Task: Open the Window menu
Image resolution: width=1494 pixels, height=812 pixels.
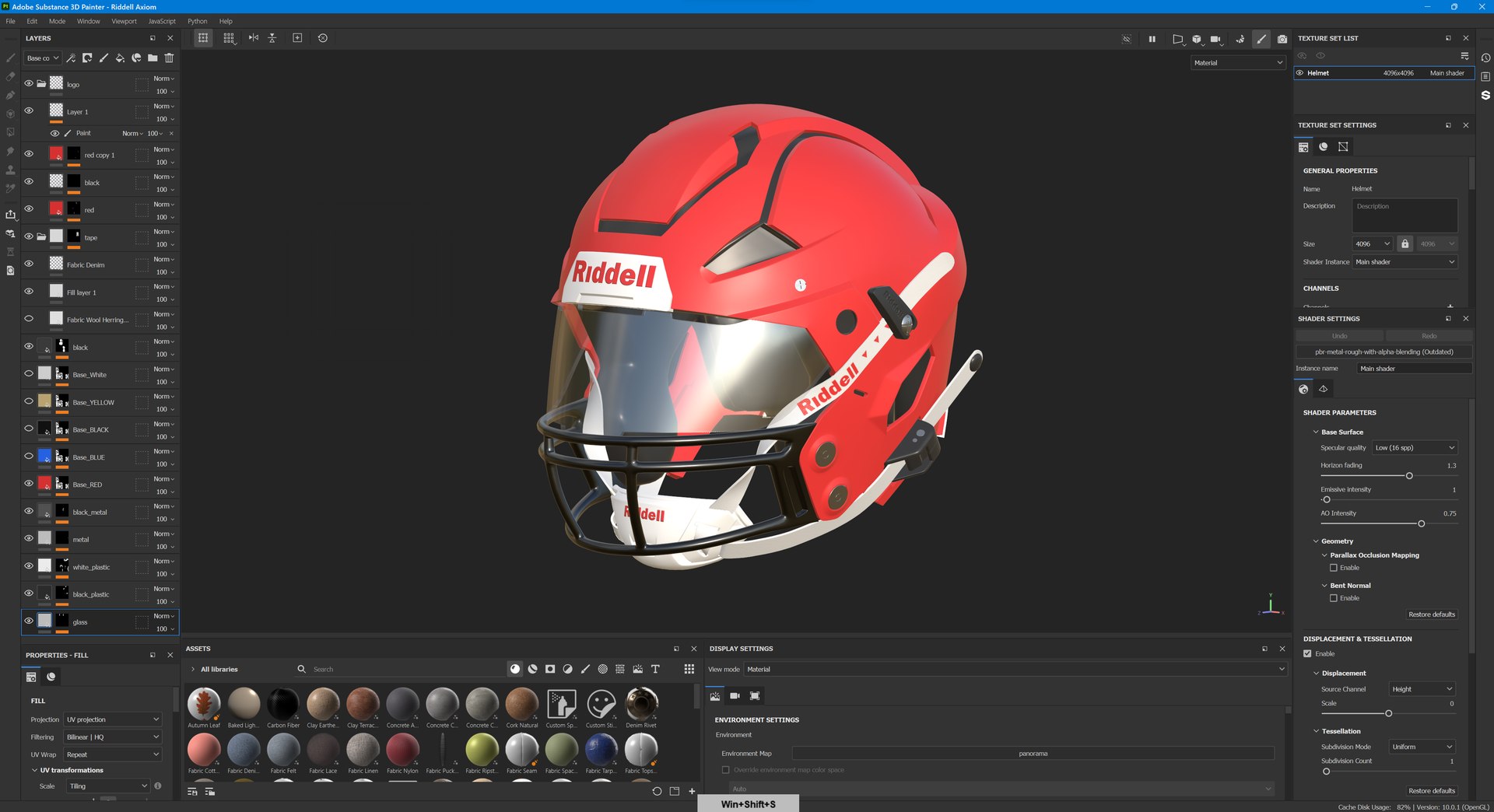Action: point(88,21)
